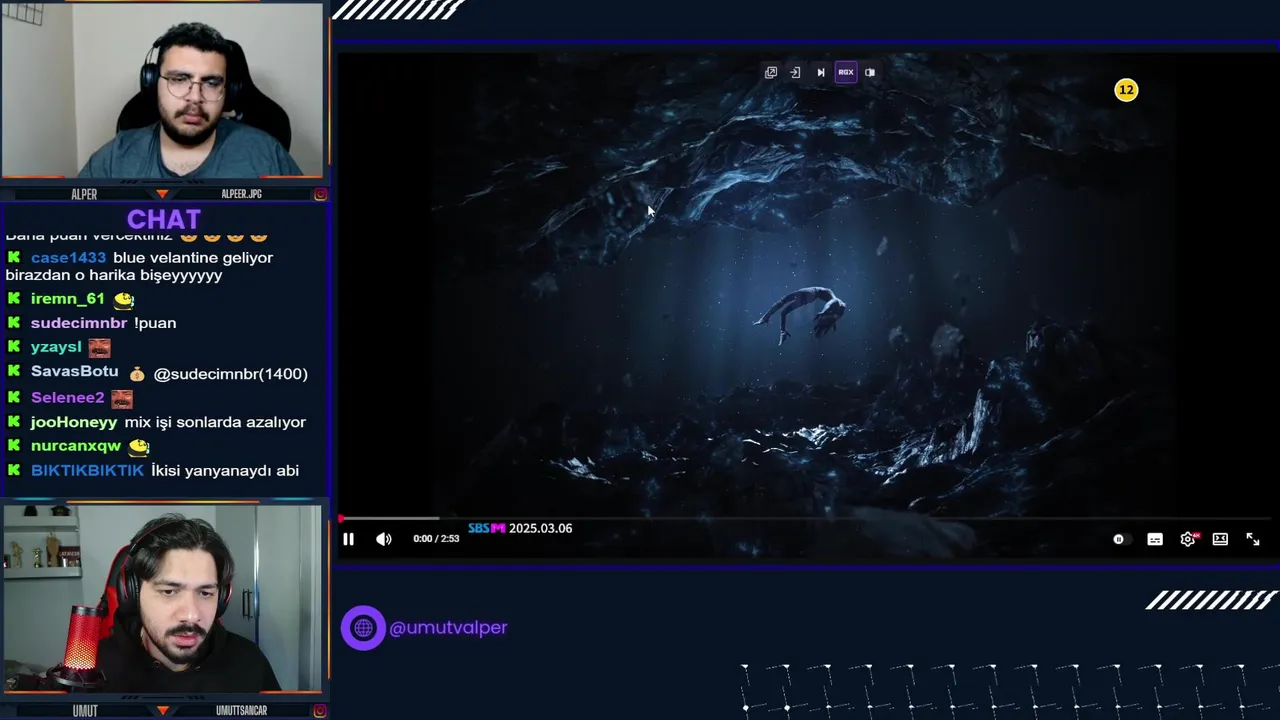
Task: Click the UMUT name label under the bottom webcam
Action: coord(84,710)
